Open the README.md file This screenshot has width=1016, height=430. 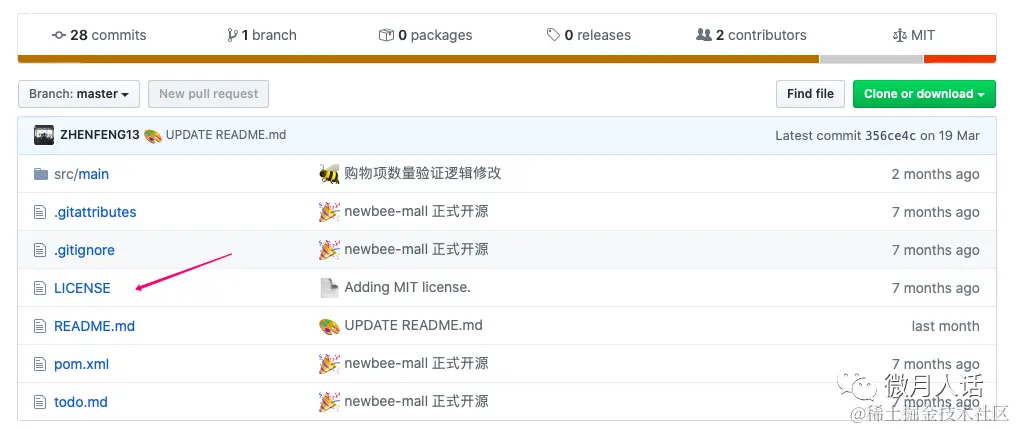click(95, 326)
